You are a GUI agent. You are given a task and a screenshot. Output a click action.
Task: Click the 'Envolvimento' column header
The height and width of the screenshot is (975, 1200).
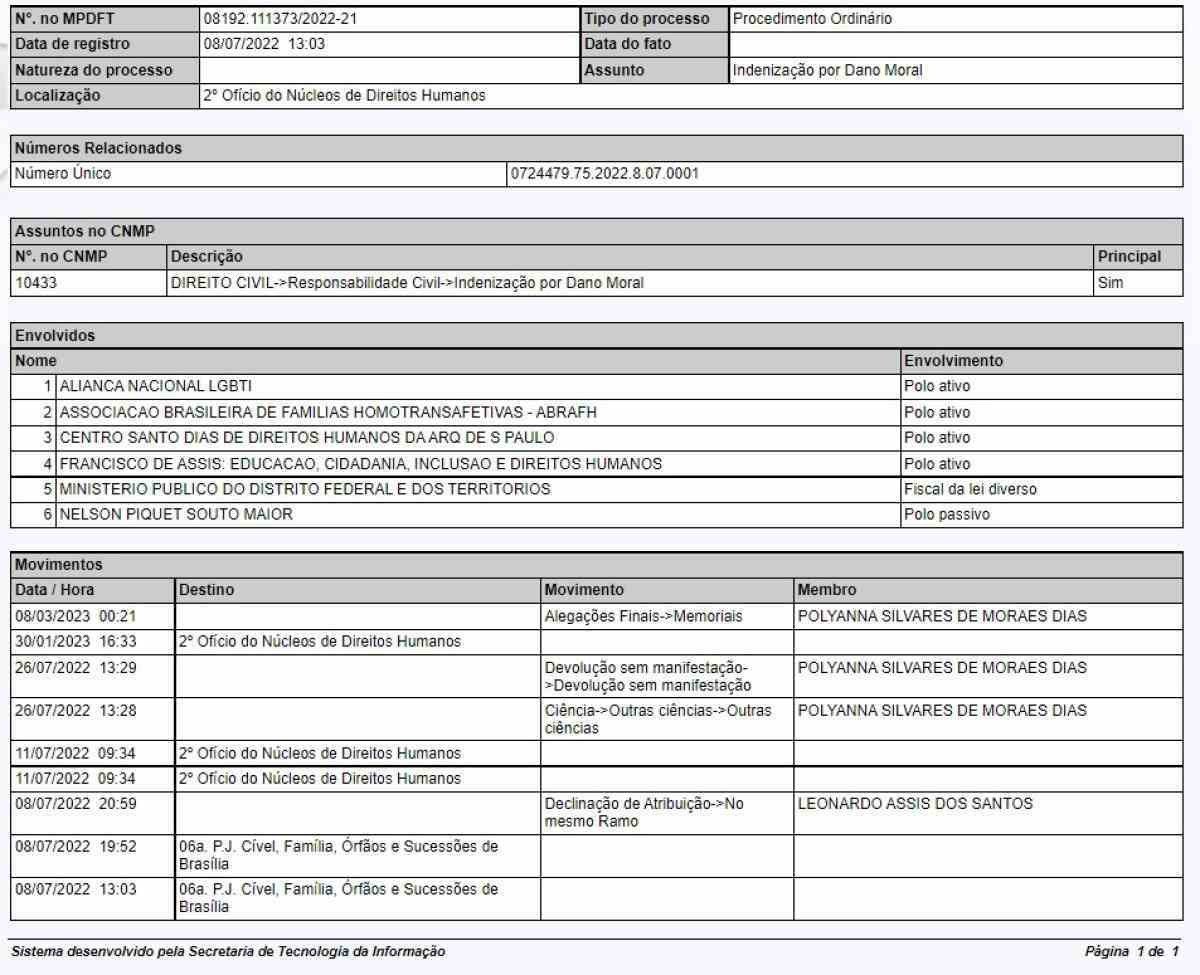tap(952, 359)
